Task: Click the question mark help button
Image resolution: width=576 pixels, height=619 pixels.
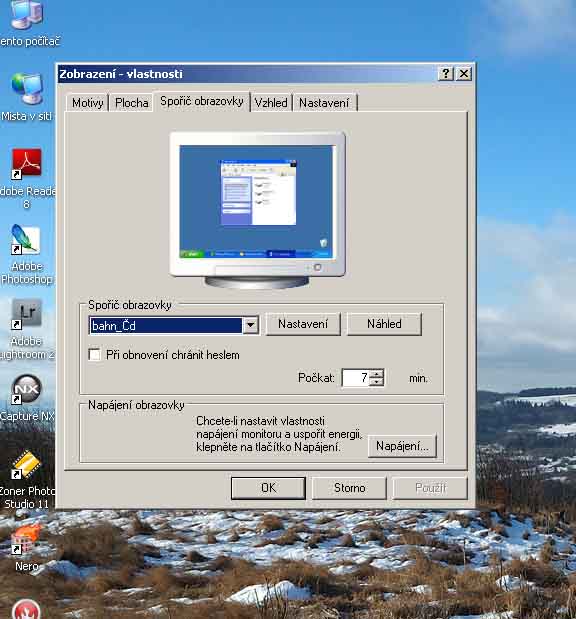Action: click(445, 73)
